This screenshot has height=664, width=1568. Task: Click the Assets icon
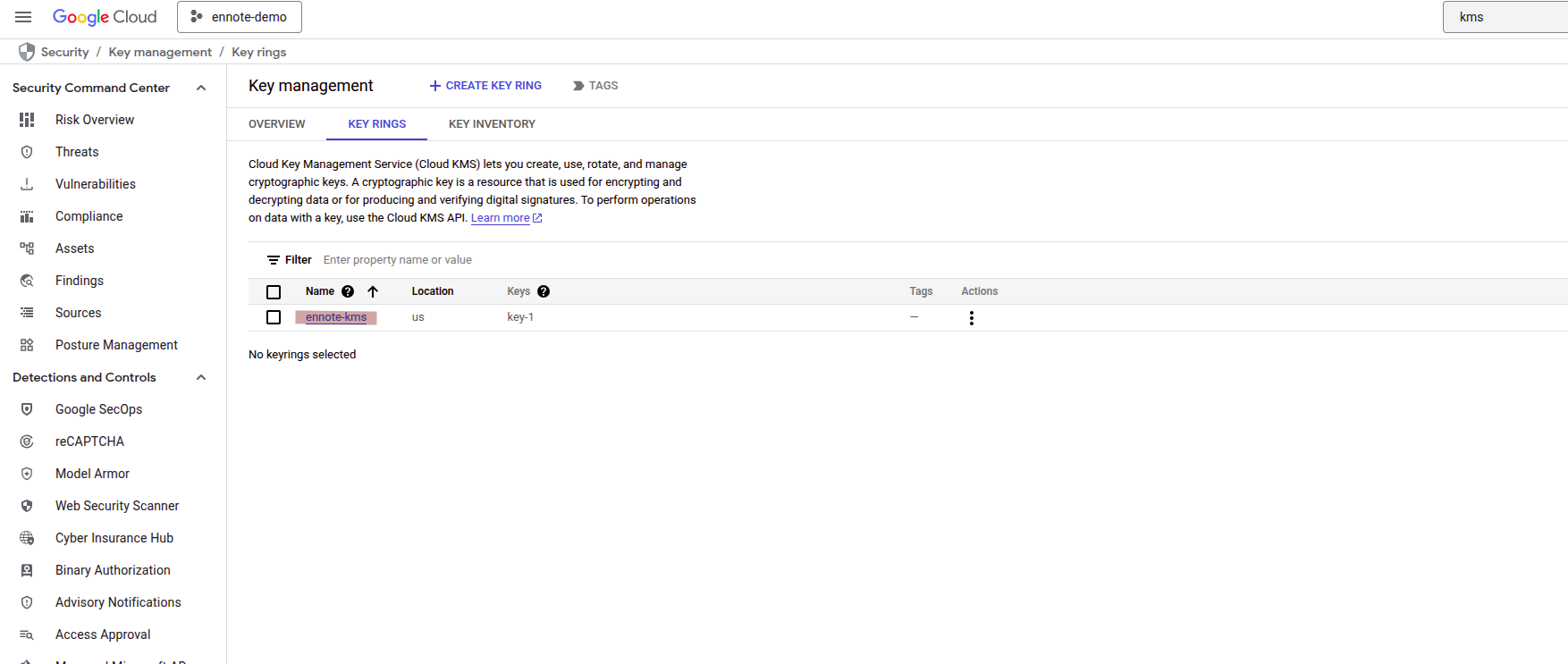pyautogui.click(x=27, y=248)
